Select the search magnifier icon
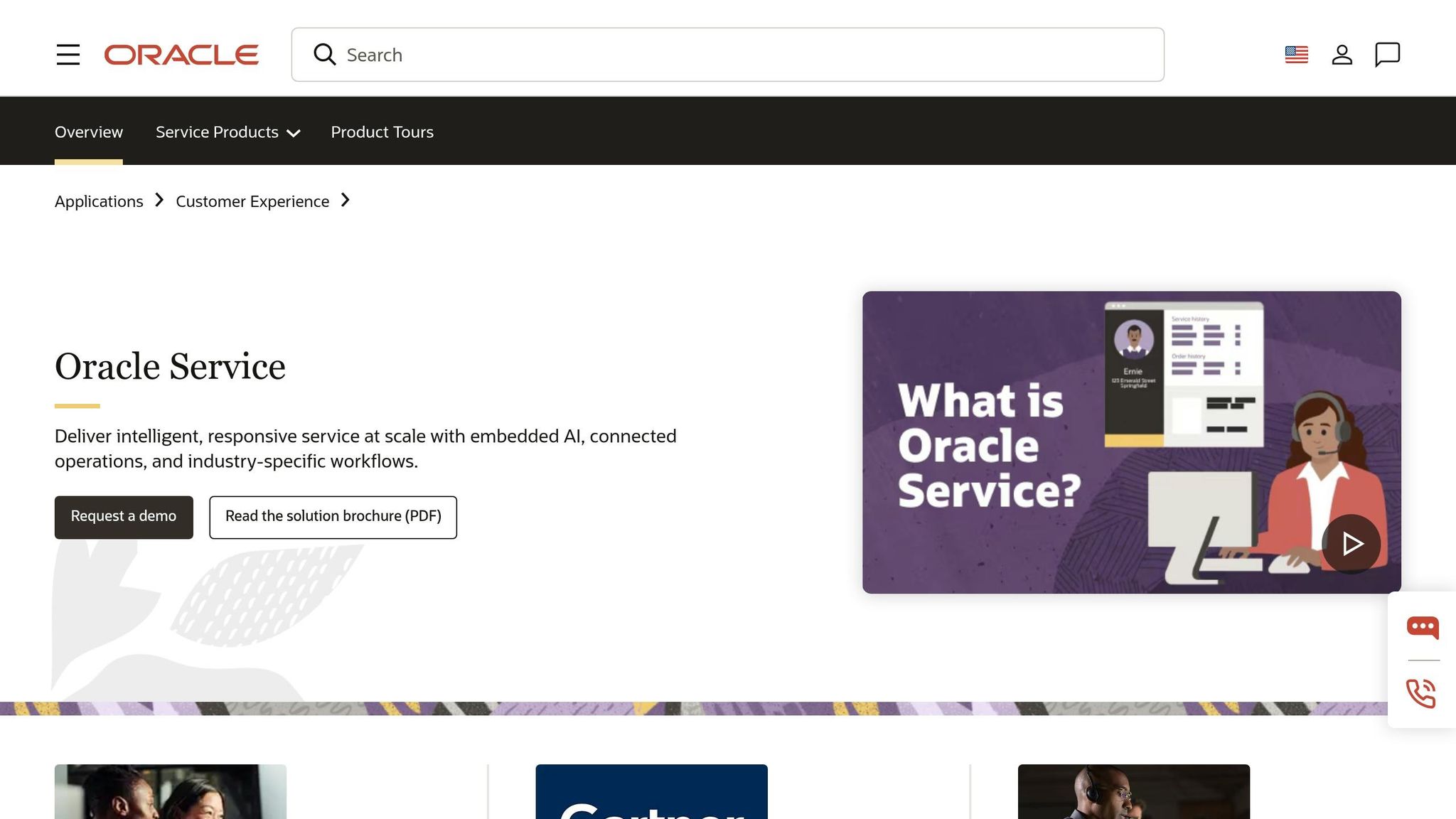 click(x=325, y=55)
